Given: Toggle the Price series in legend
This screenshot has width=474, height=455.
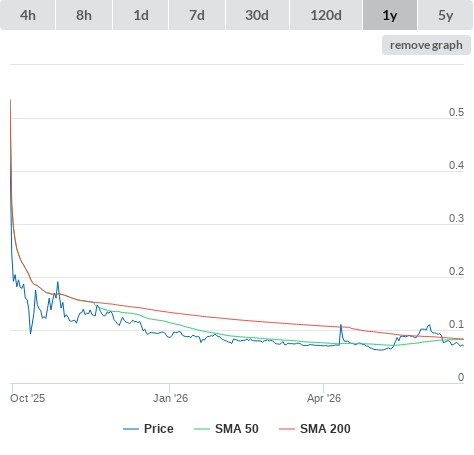Looking at the screenshot, I should point(159,429).
